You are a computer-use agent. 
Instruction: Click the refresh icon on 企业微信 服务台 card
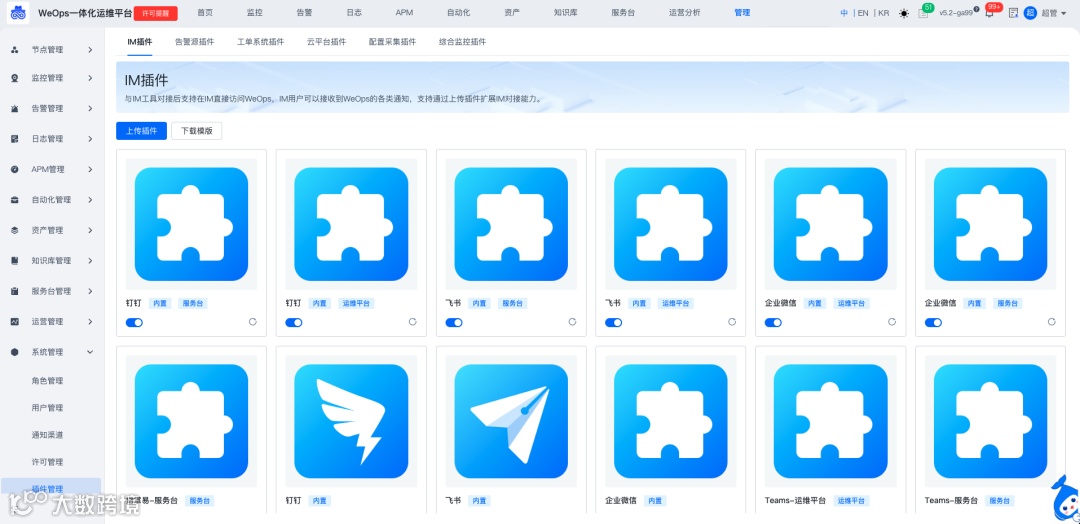1051,322
